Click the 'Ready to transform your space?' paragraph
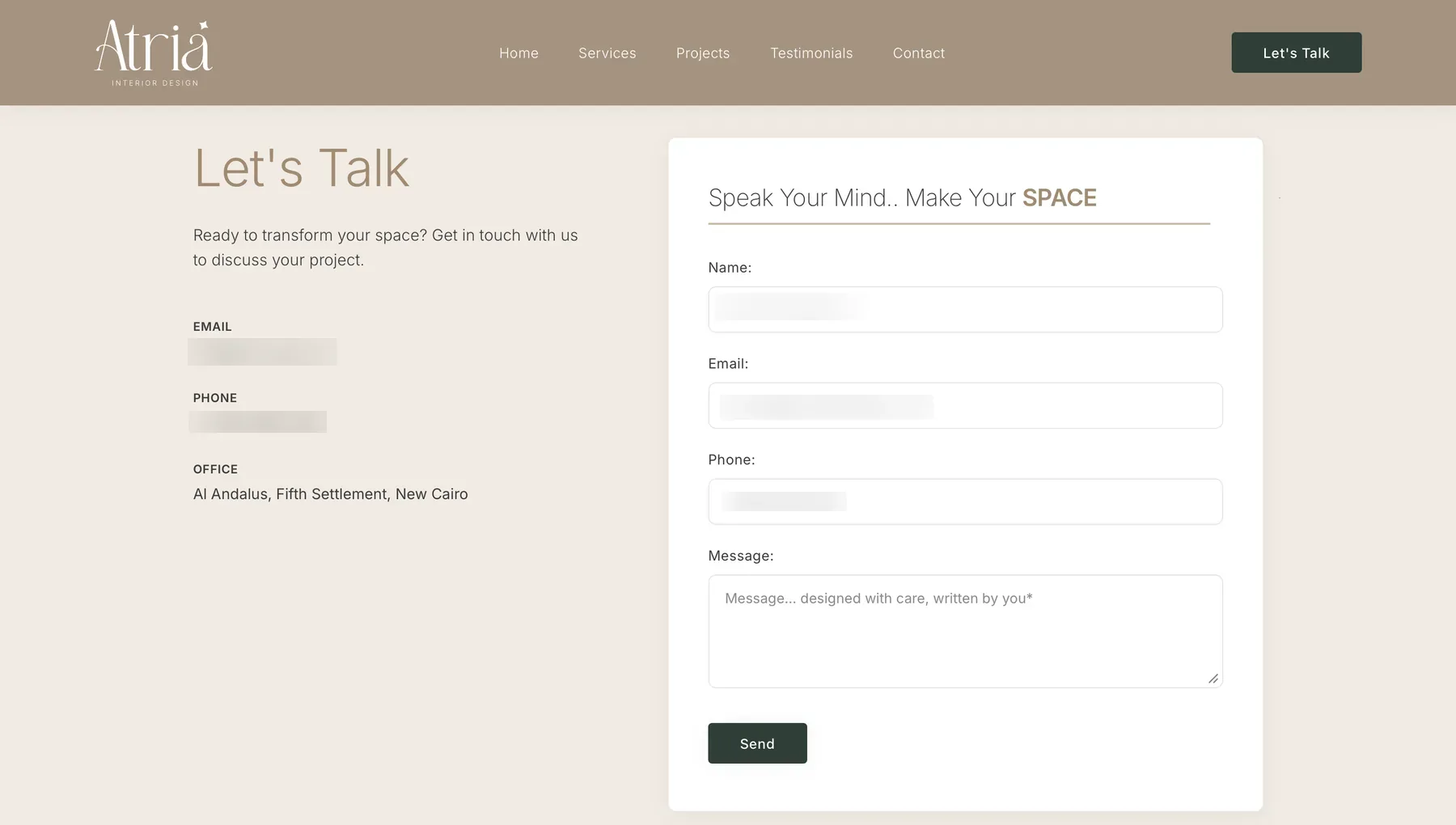The height and width of the screenshot is (825, 1456). coord(386,247)
